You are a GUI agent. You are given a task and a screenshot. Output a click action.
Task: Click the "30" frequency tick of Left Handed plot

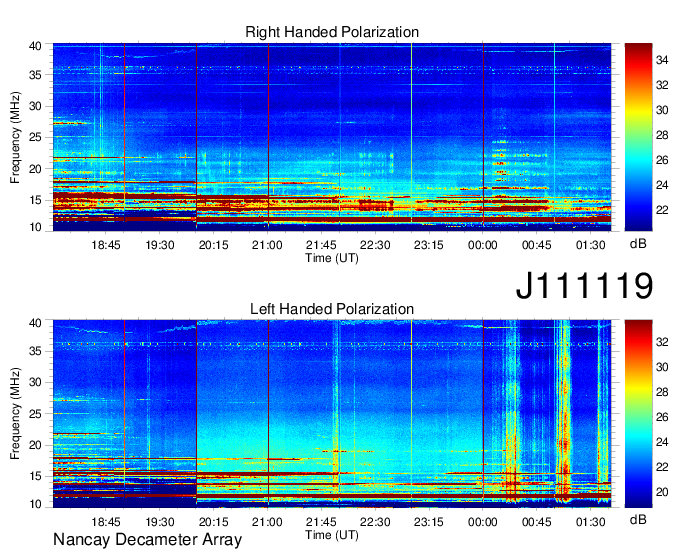point(35,382)
